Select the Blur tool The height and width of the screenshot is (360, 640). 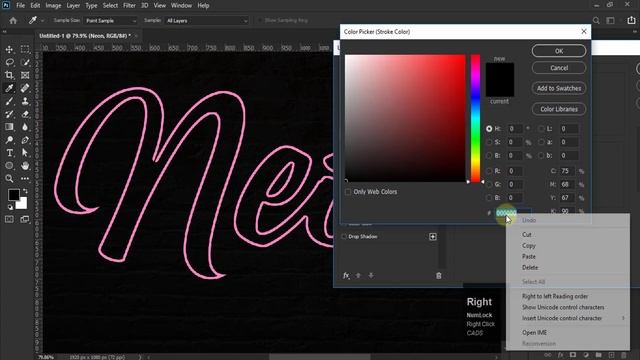click(x=25, y=127)
